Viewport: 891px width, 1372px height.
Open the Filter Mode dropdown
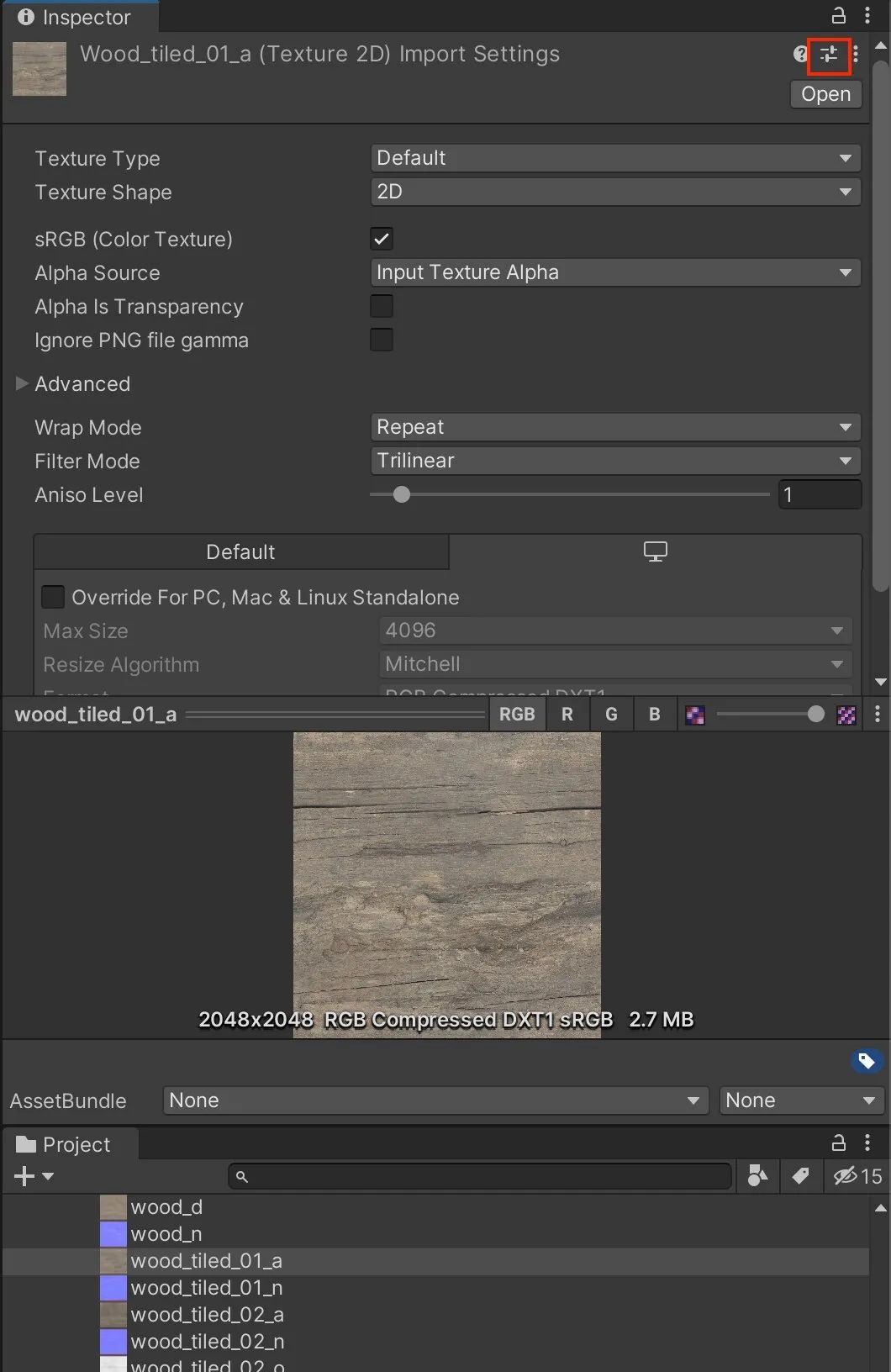[614, 461]
